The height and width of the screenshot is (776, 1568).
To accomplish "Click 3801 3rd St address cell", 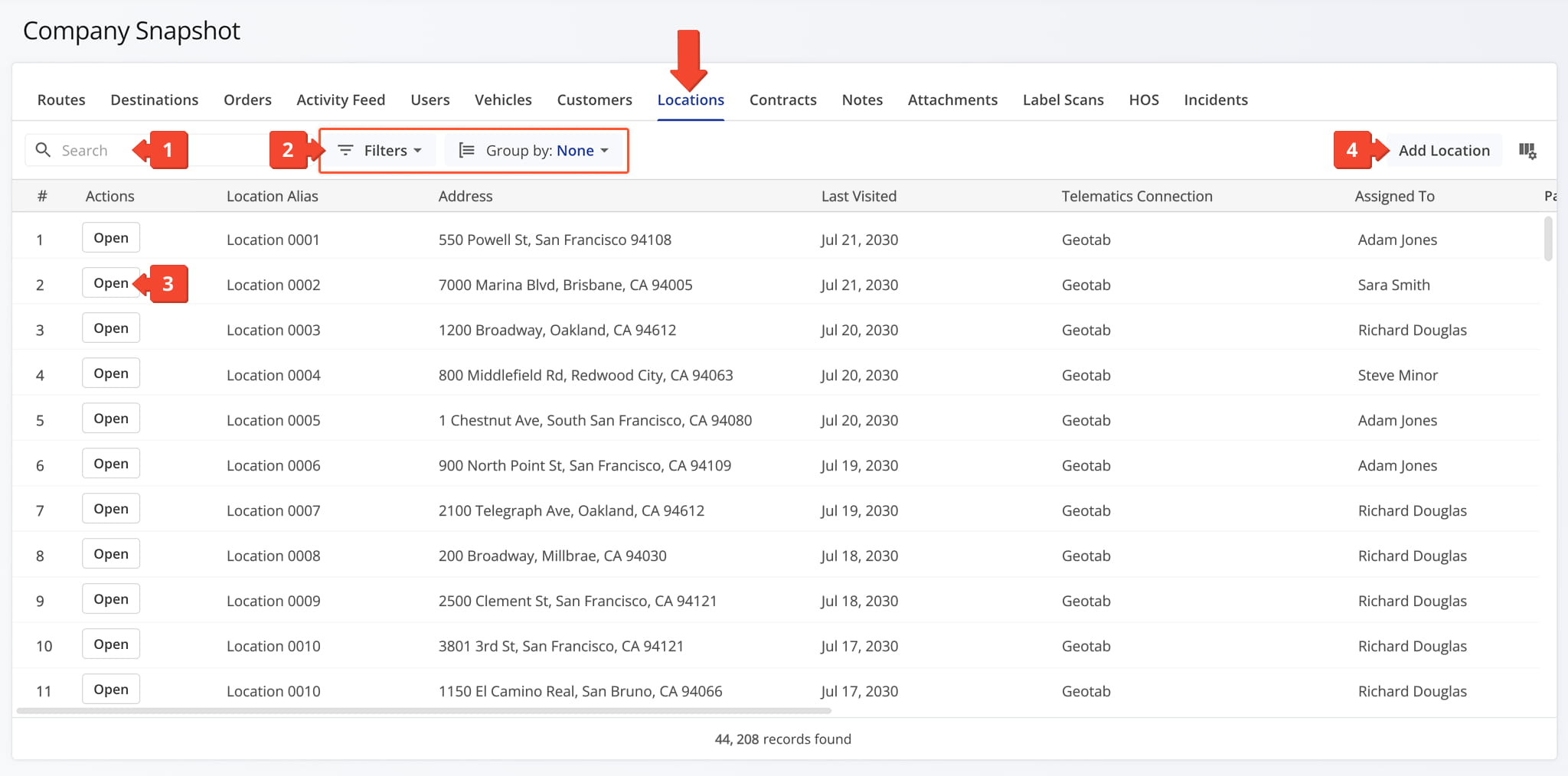I will [x=560, y=646].
